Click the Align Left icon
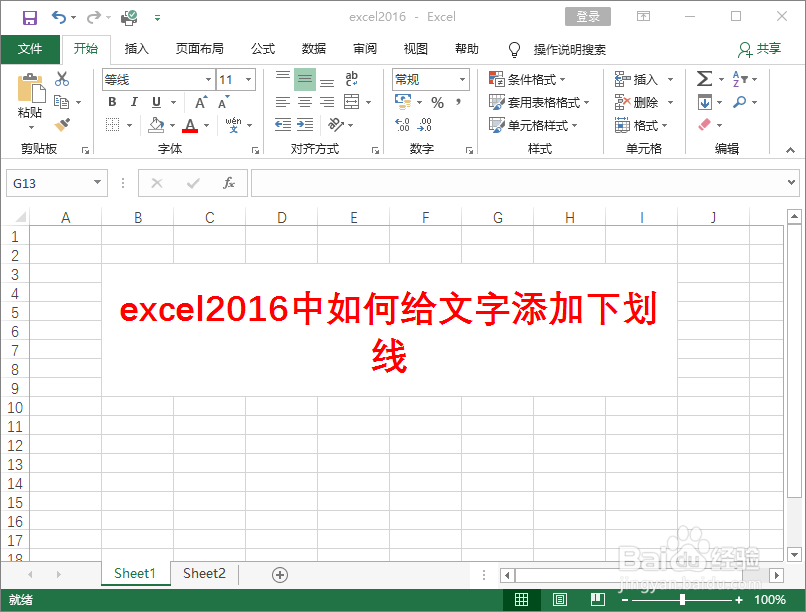The height and width of the screenshot is (612, 806). (283, 102)
